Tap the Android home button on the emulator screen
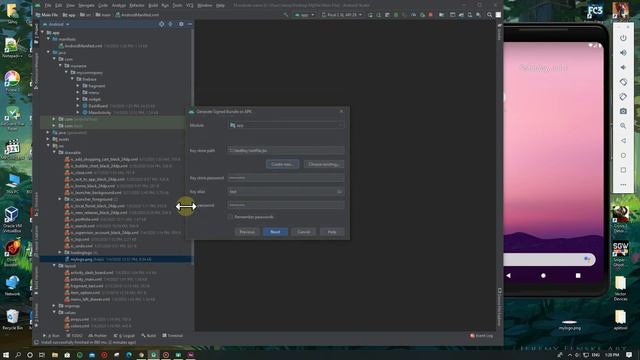 click(x=543, y=276)
